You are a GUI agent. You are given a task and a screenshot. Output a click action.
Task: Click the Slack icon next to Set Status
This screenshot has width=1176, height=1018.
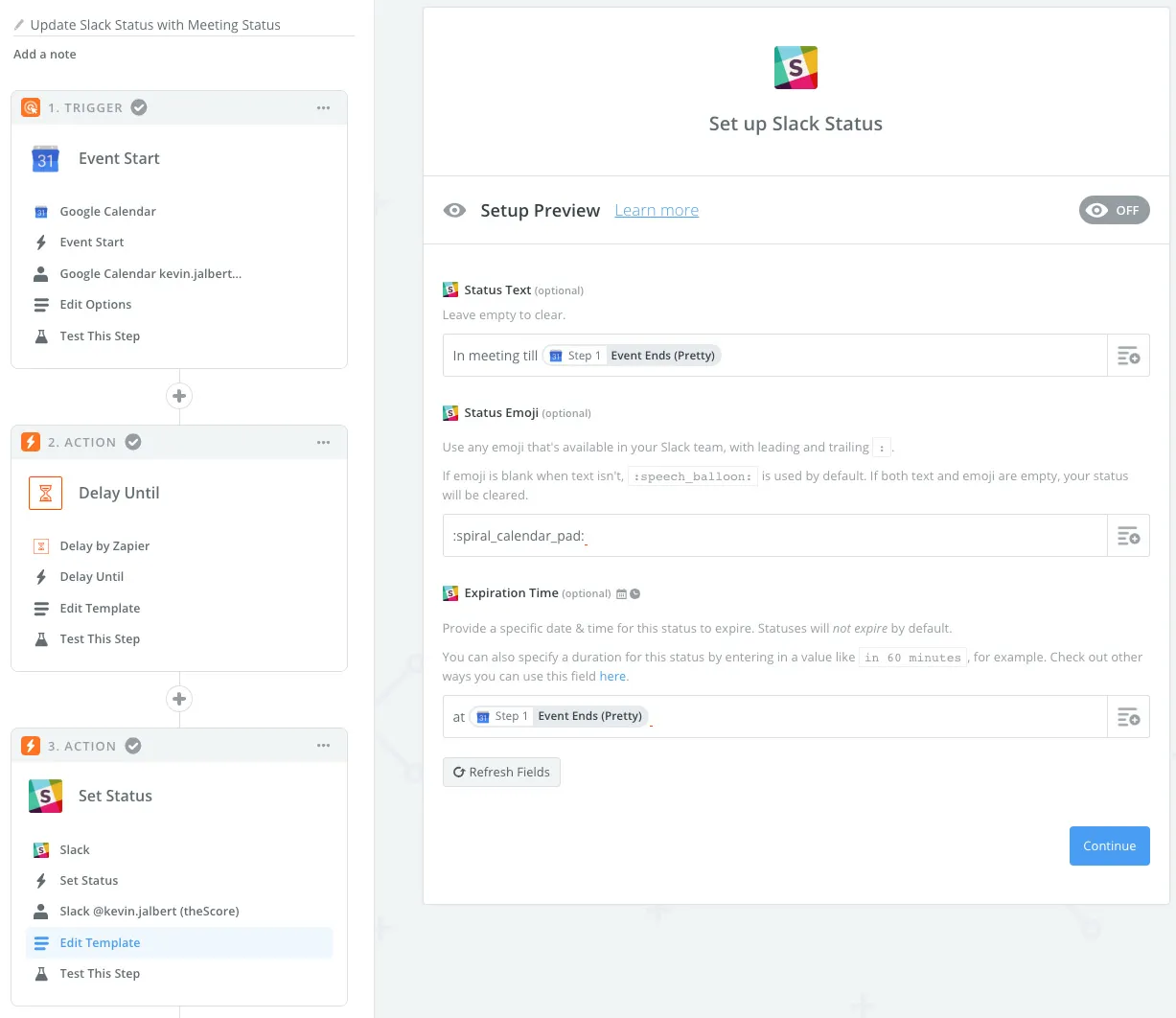(x=45, y=796)
